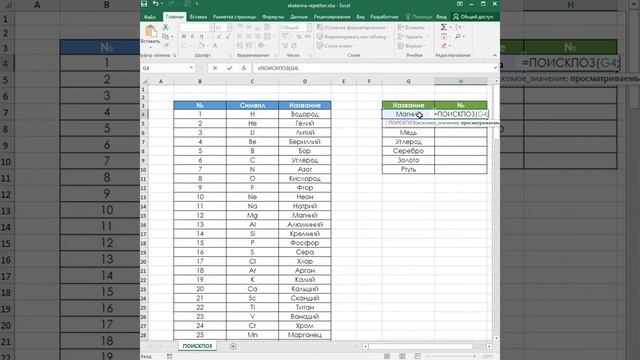Confirm formula entry with the checkmark icon

(229, 68)
